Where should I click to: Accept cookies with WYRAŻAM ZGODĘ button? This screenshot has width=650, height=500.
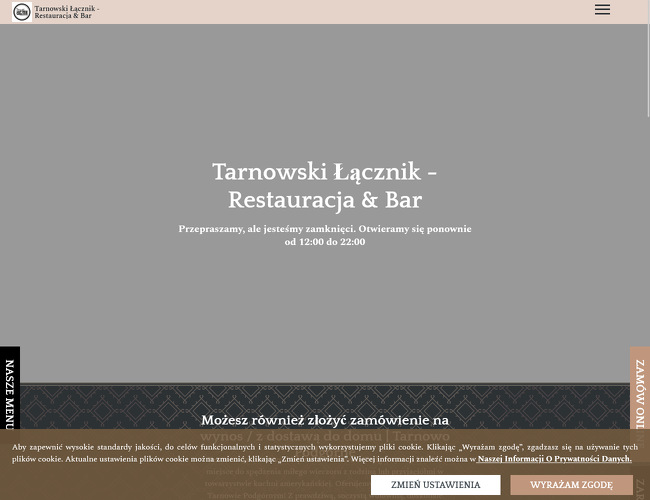[571, 485]
